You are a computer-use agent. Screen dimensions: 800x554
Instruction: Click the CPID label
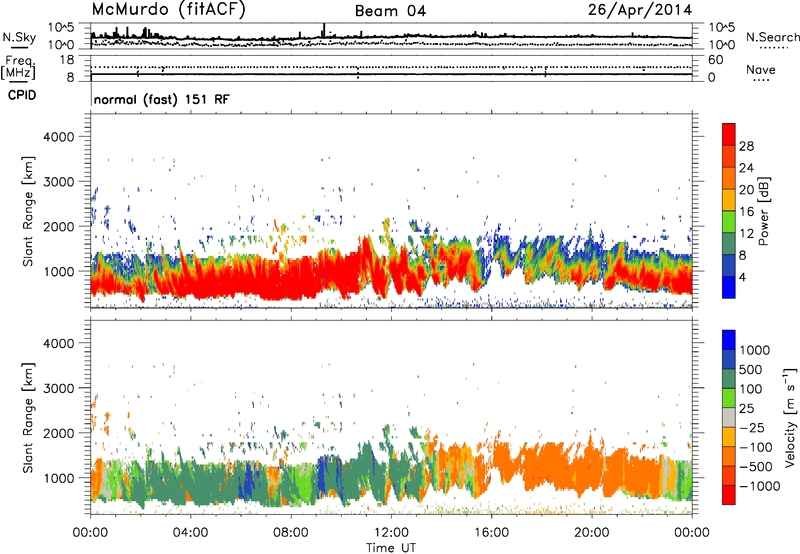(x=22, y=95)
